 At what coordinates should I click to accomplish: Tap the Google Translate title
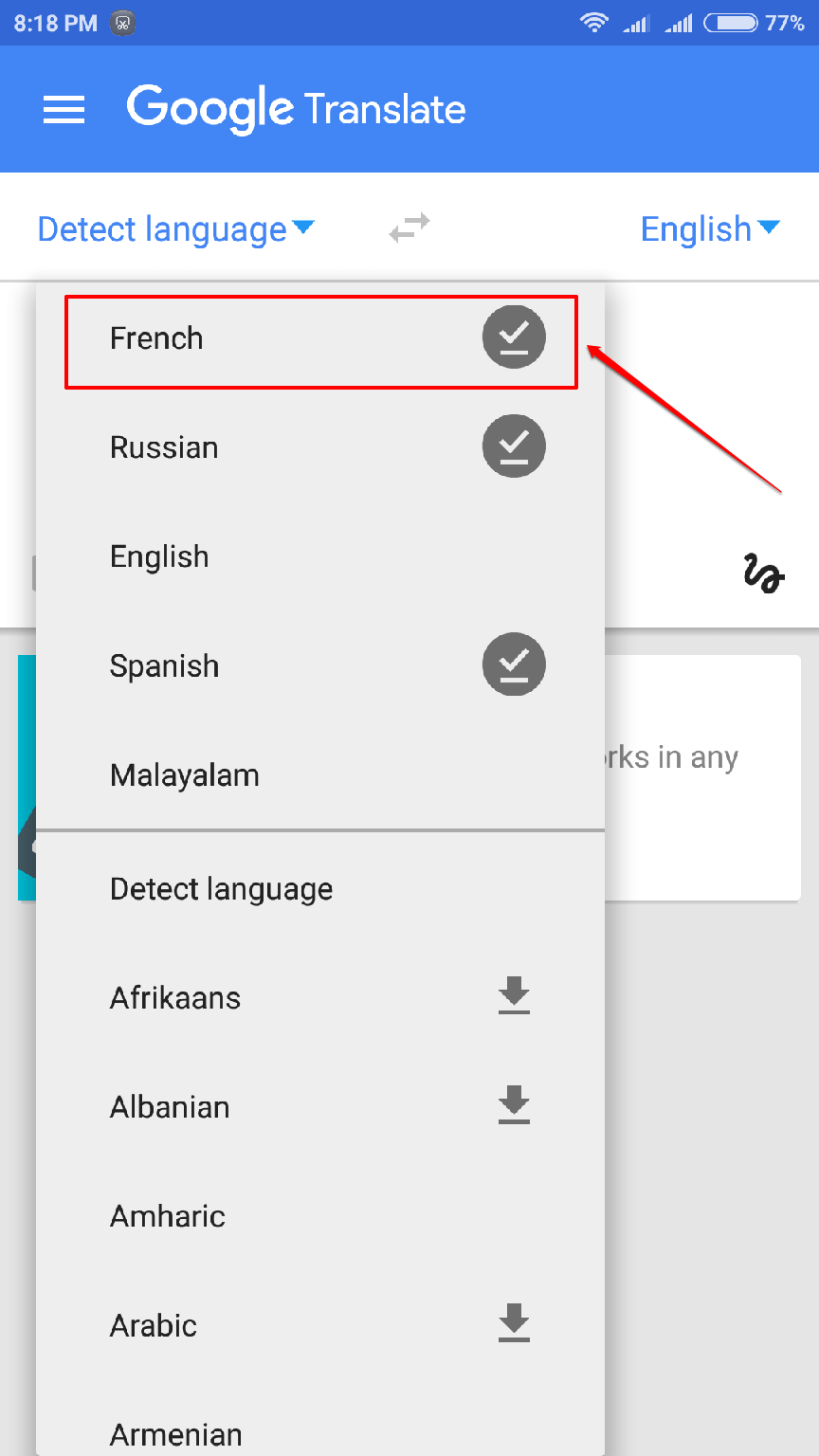pos(297,110)
